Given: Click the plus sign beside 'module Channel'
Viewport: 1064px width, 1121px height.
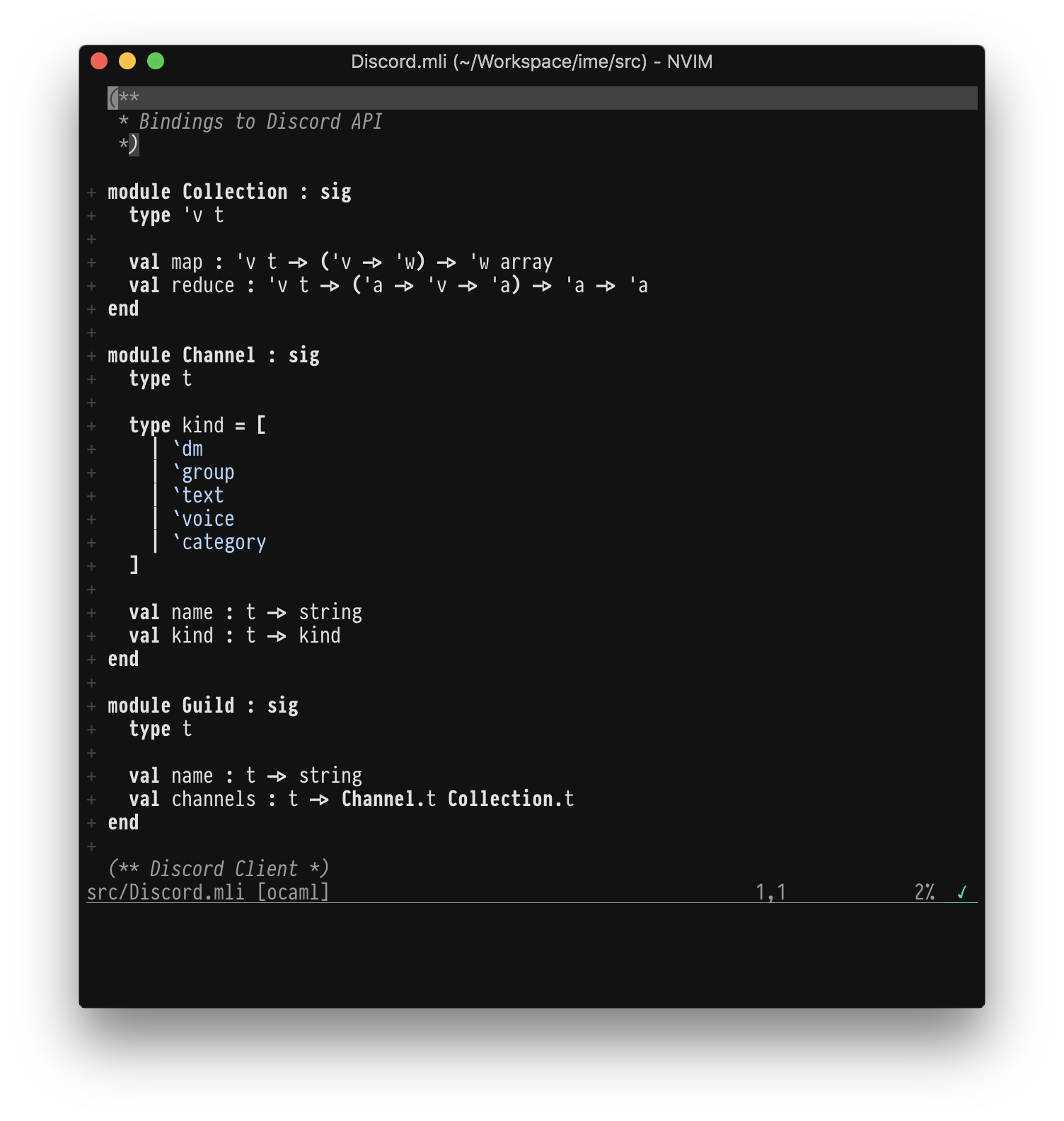Looking at the screenshot, I should tap(91, 356).
